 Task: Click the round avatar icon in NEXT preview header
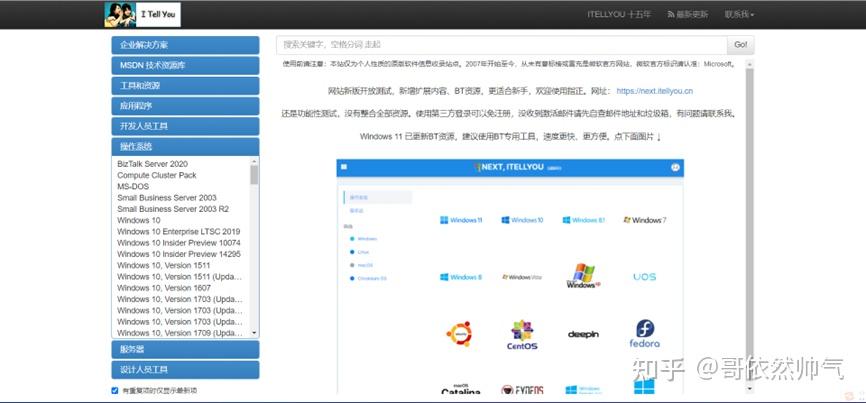tap(675, 167)
